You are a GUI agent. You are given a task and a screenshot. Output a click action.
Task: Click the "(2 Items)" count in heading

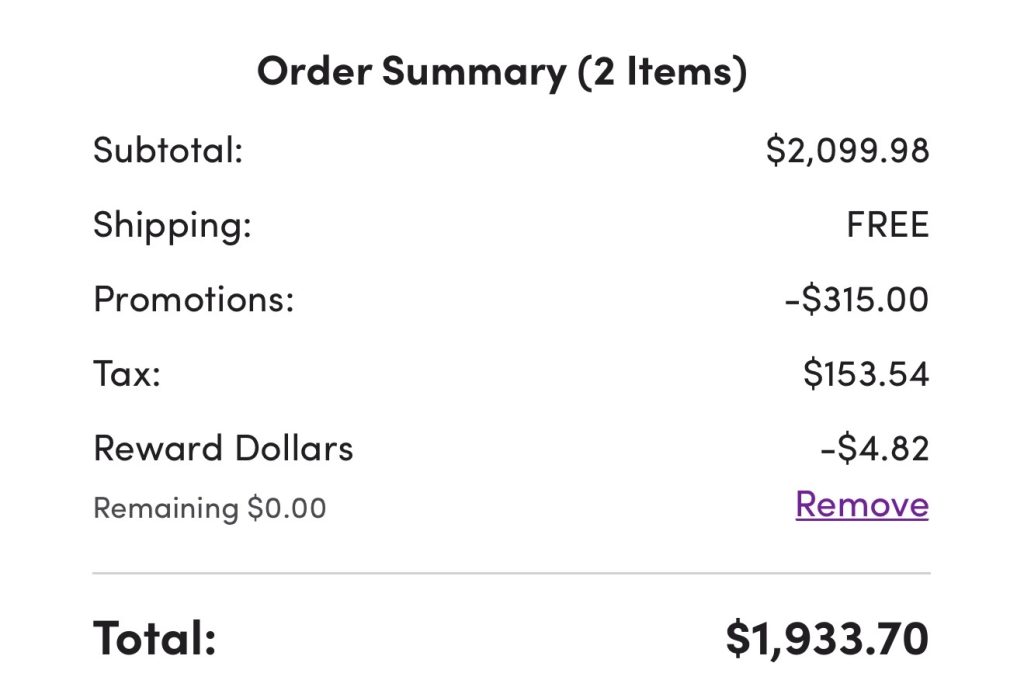point(661,72)
